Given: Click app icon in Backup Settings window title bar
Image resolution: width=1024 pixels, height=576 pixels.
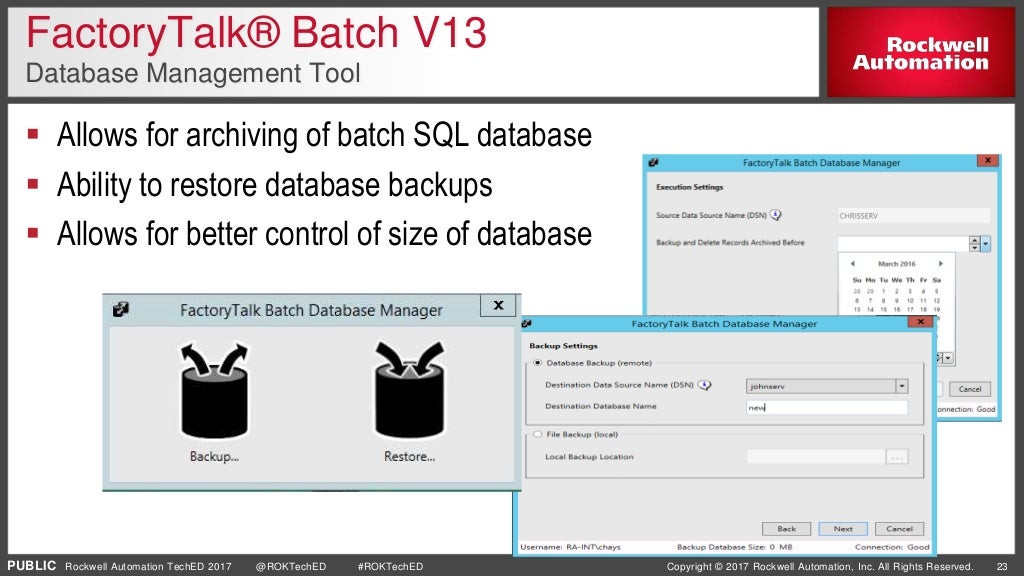Looking at the screenshot, I should 526,323.
